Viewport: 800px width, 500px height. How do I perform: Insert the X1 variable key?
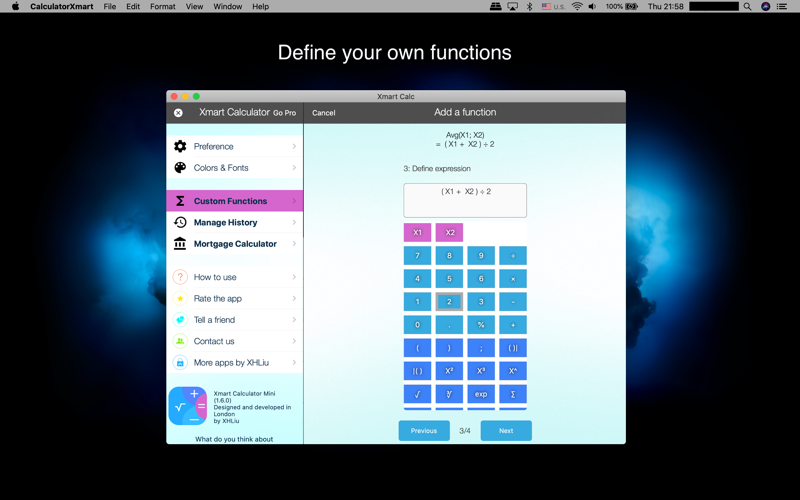pyautogui.click(x=417, y=232)
